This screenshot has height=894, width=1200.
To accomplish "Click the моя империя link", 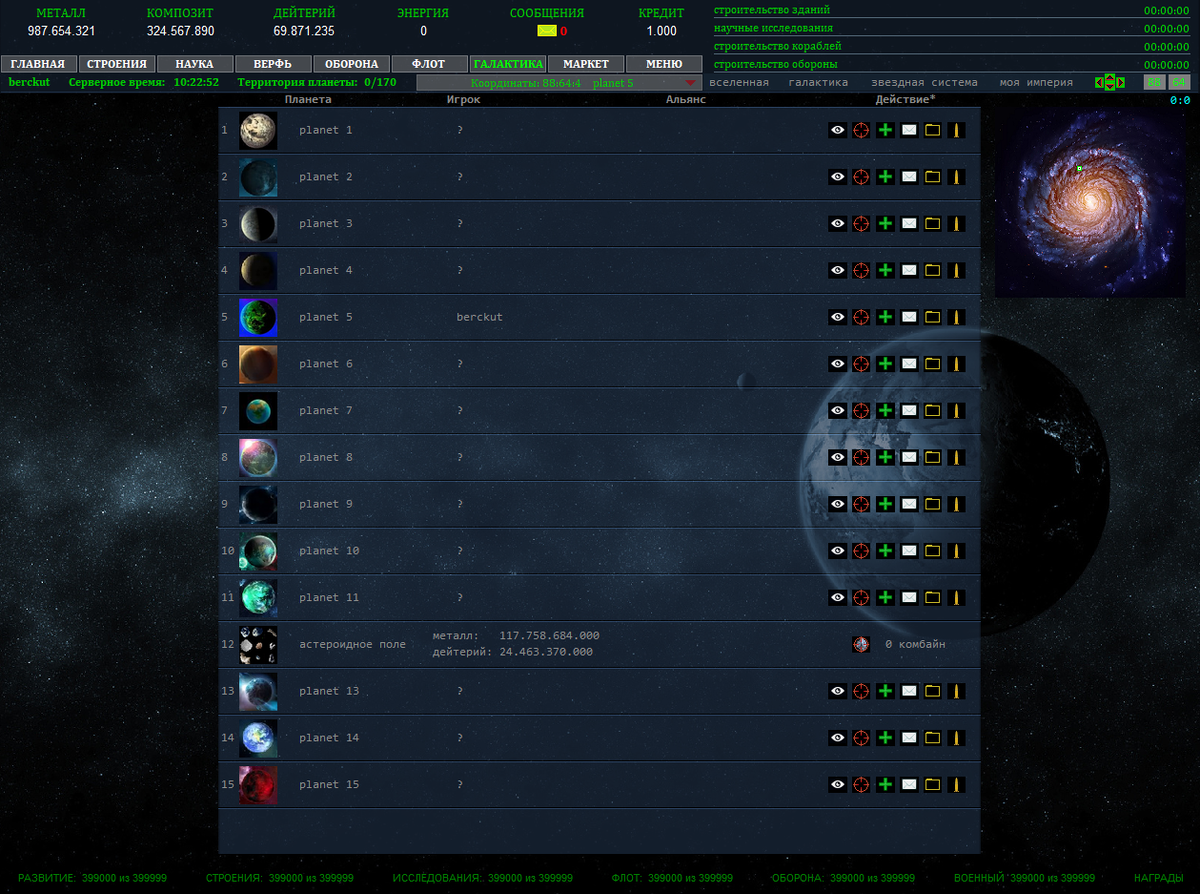I will [x=1036, y=82].
